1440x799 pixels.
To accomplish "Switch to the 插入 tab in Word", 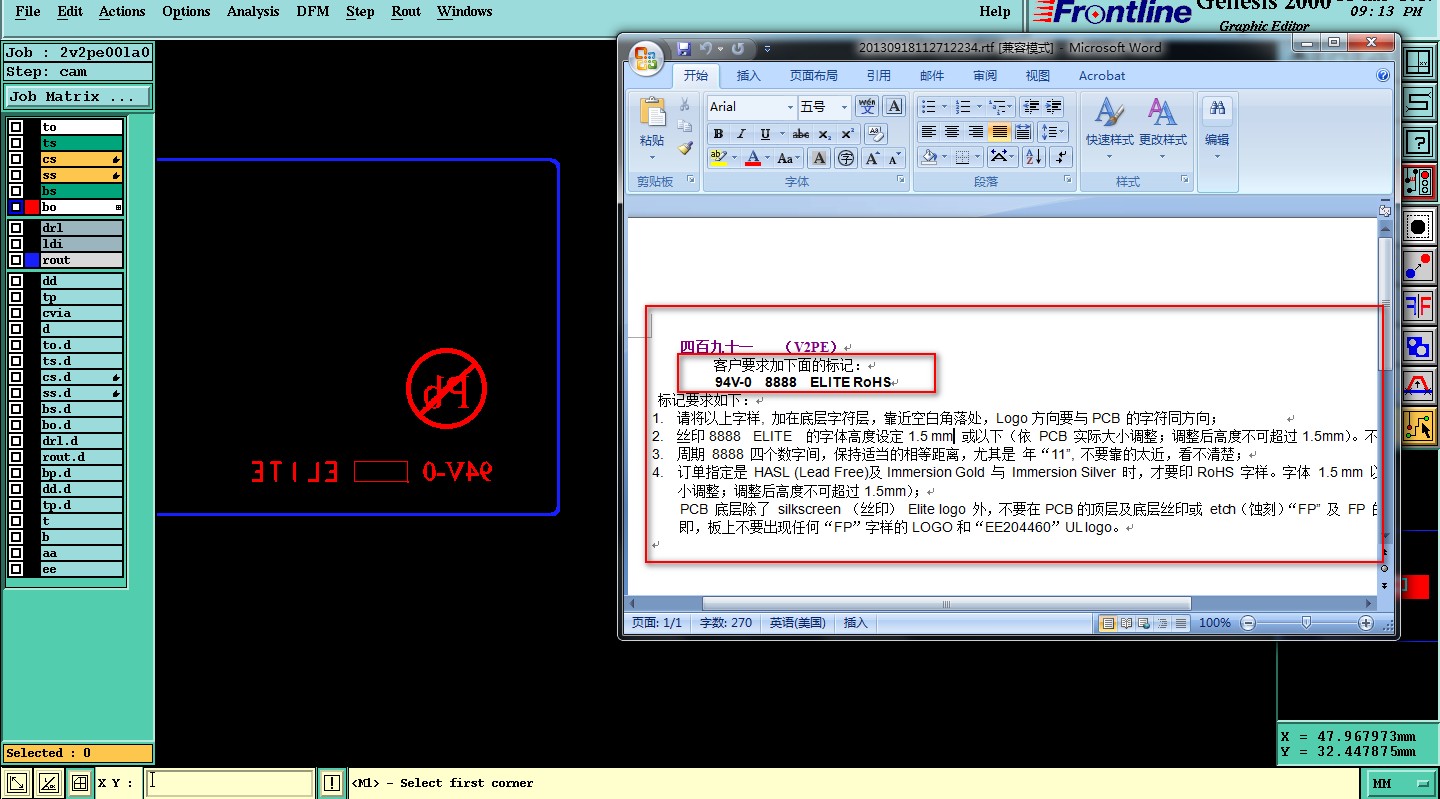I will (749, 75).
